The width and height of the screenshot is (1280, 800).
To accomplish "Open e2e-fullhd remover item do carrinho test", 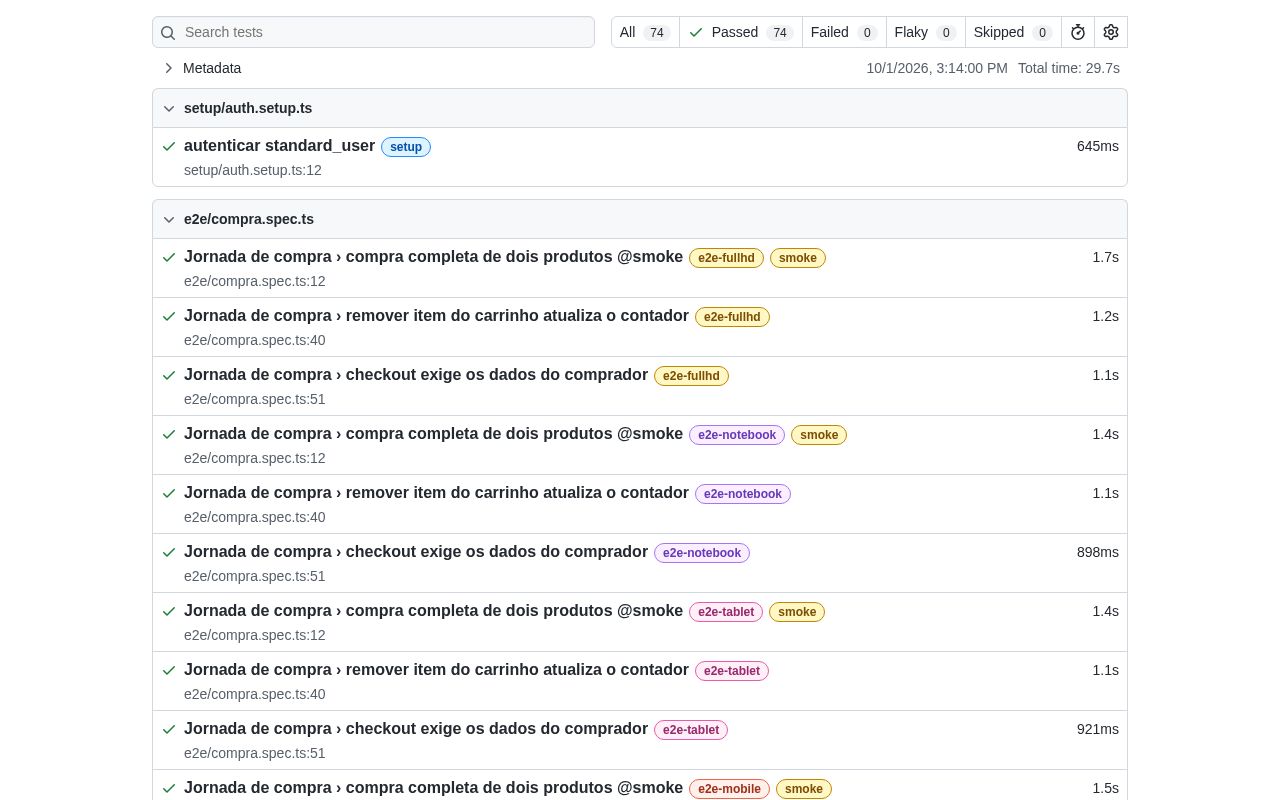I will tap(436, 316).
